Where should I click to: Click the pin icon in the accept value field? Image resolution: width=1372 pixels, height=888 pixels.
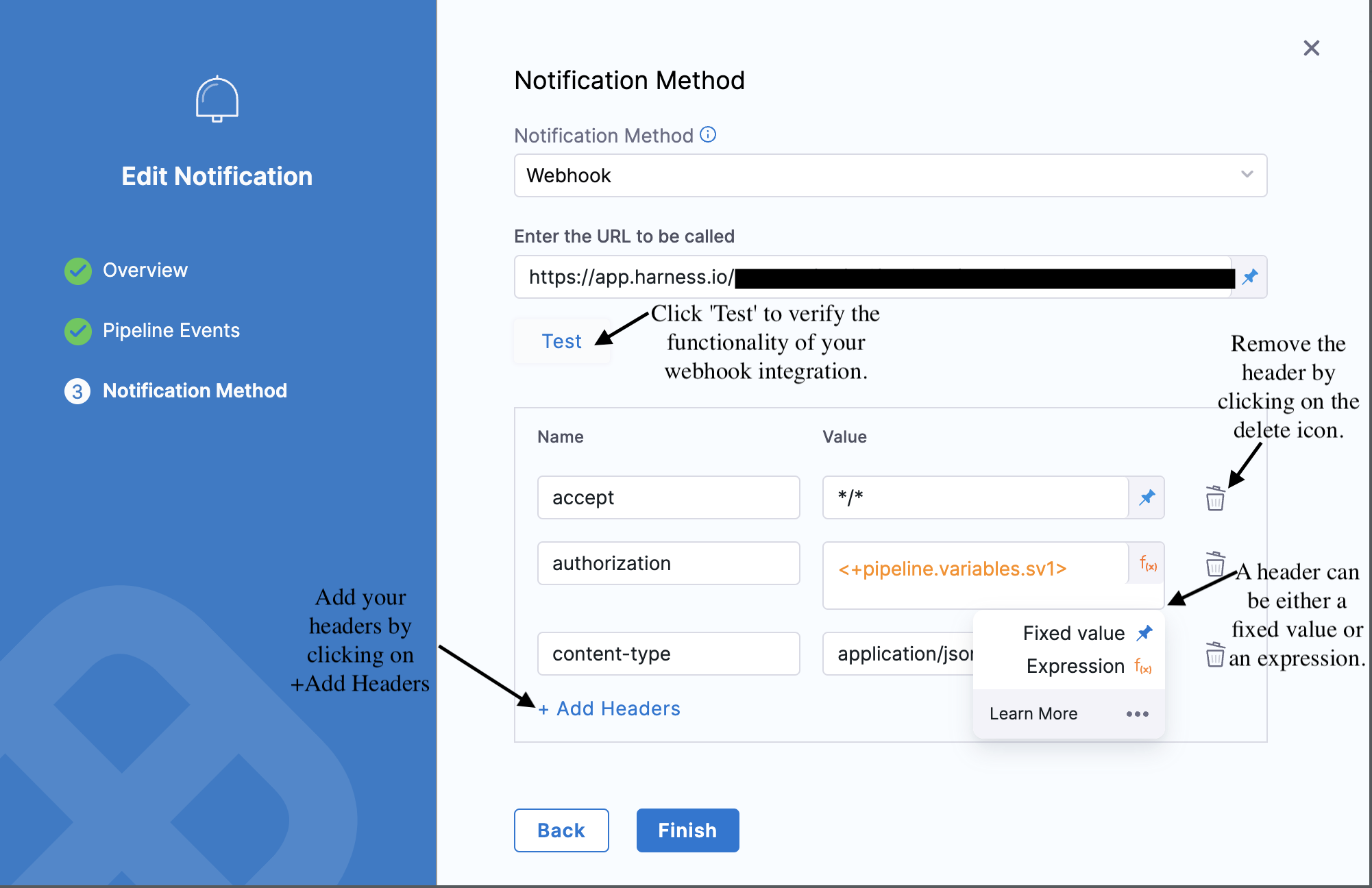[1147, 497]
